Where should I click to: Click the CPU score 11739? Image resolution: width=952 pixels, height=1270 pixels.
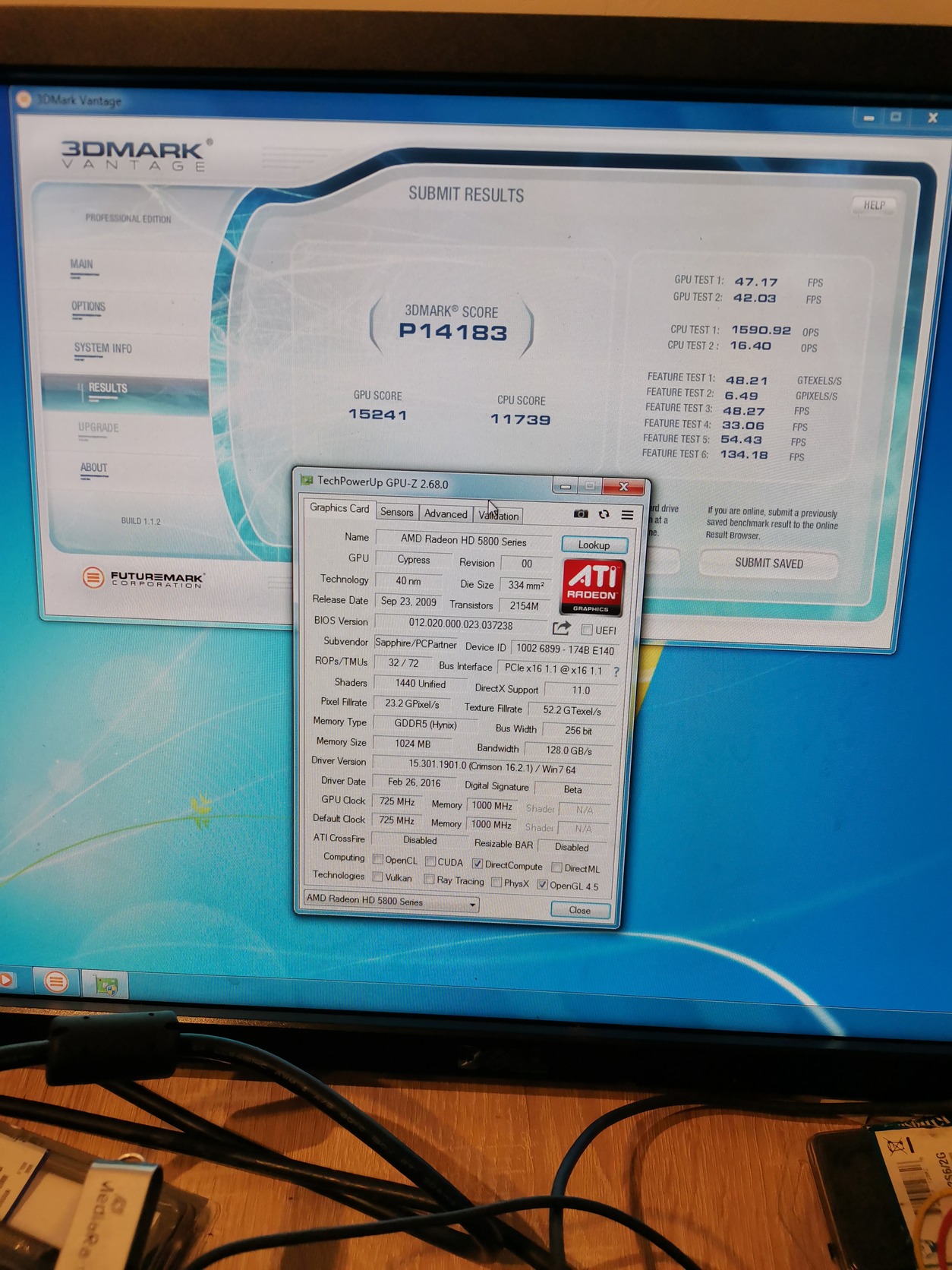pos(521,419)
